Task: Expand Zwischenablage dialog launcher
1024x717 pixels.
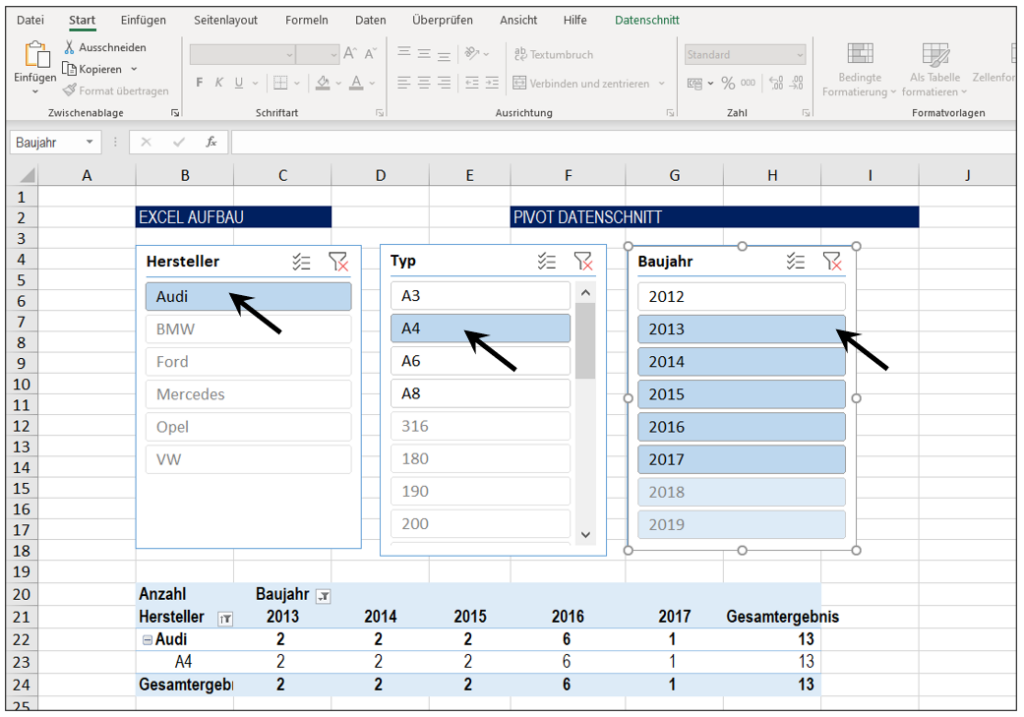Action: (x=174, y=112)
